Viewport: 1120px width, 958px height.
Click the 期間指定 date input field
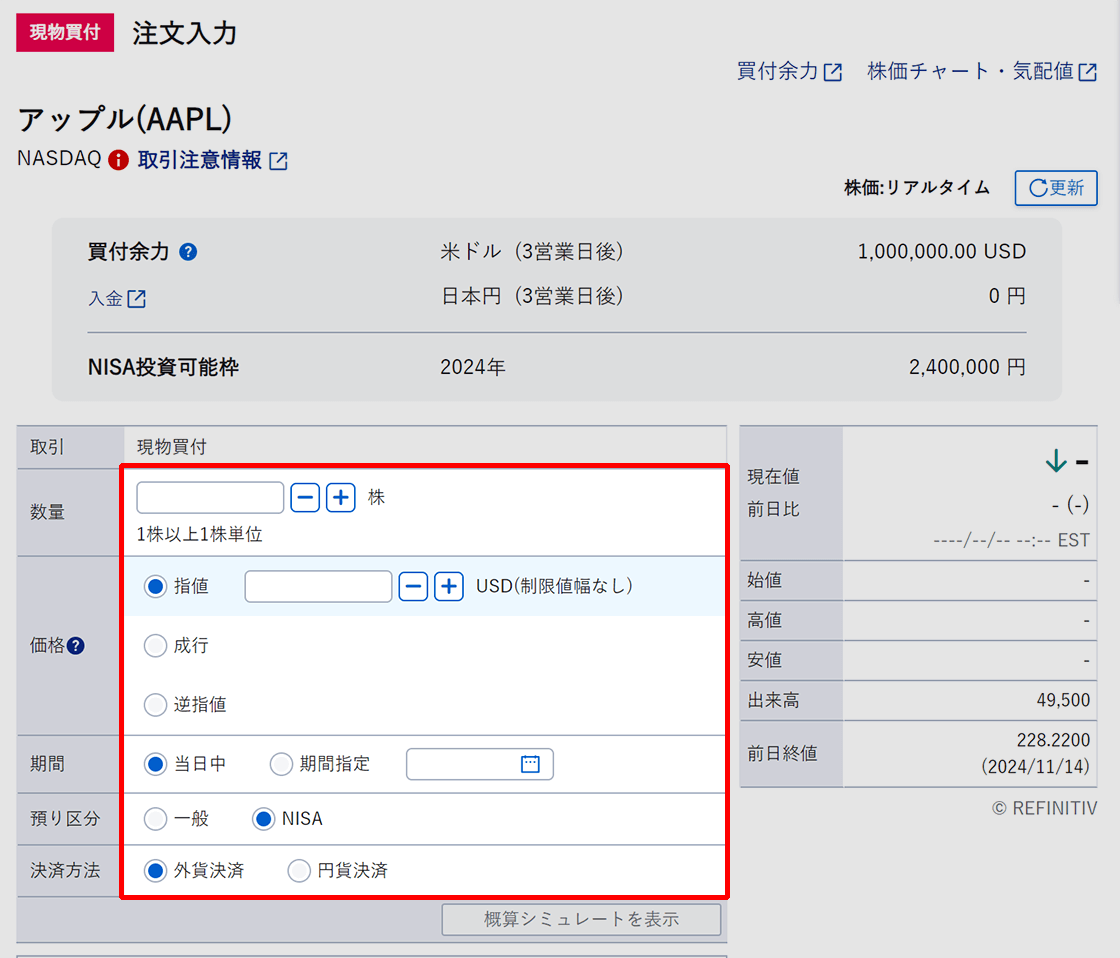tap(479, 764)
